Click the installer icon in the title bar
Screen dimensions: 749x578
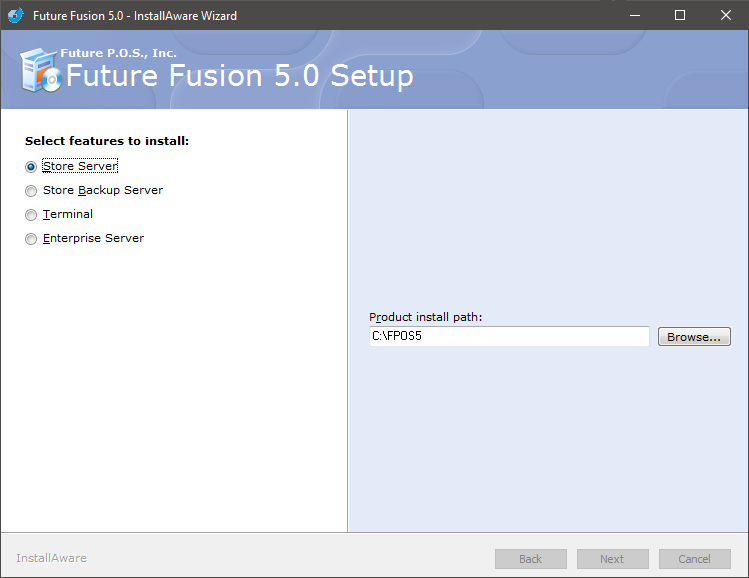16,15
